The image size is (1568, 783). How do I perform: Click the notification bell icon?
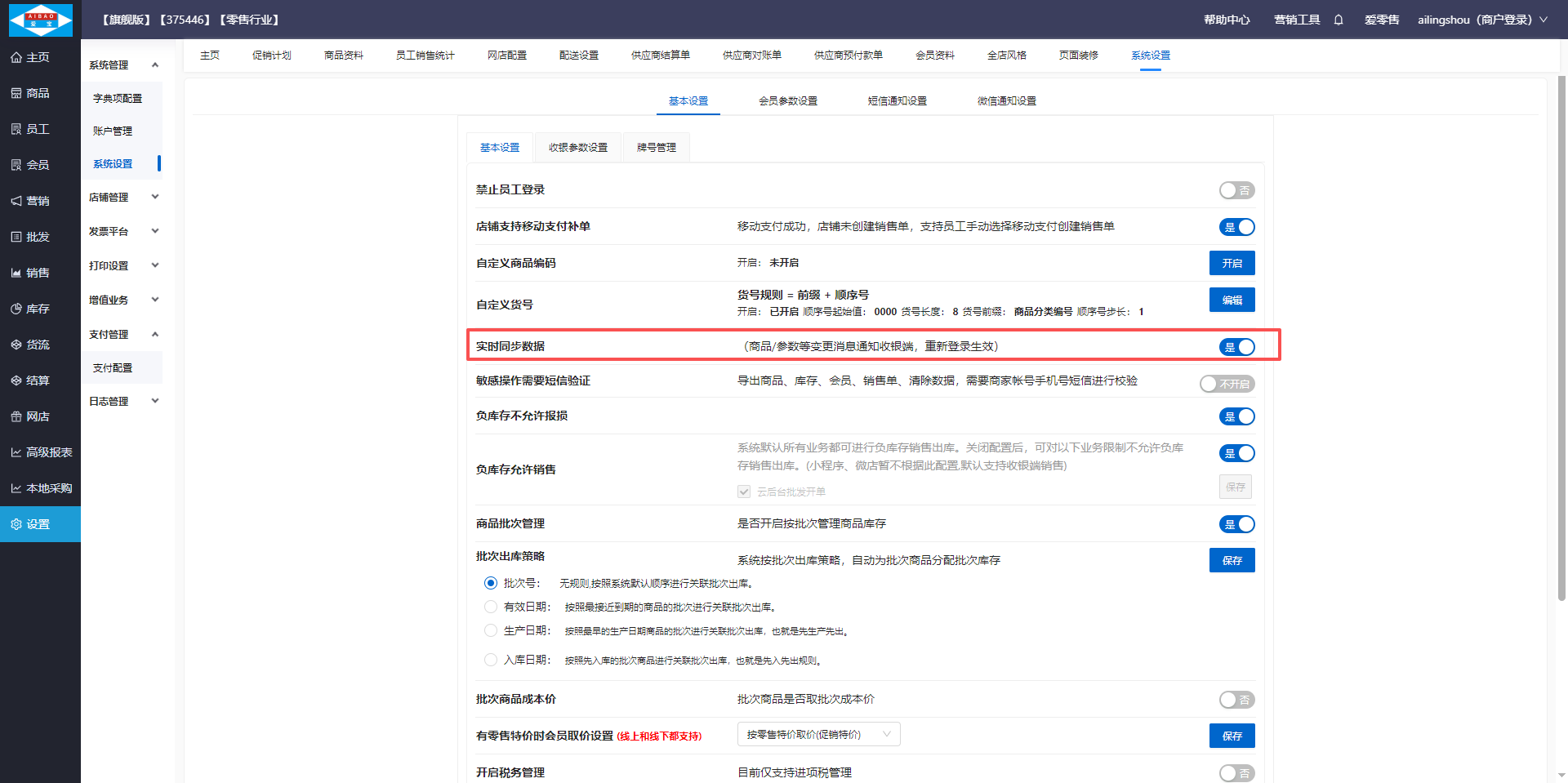point(1339,20)
